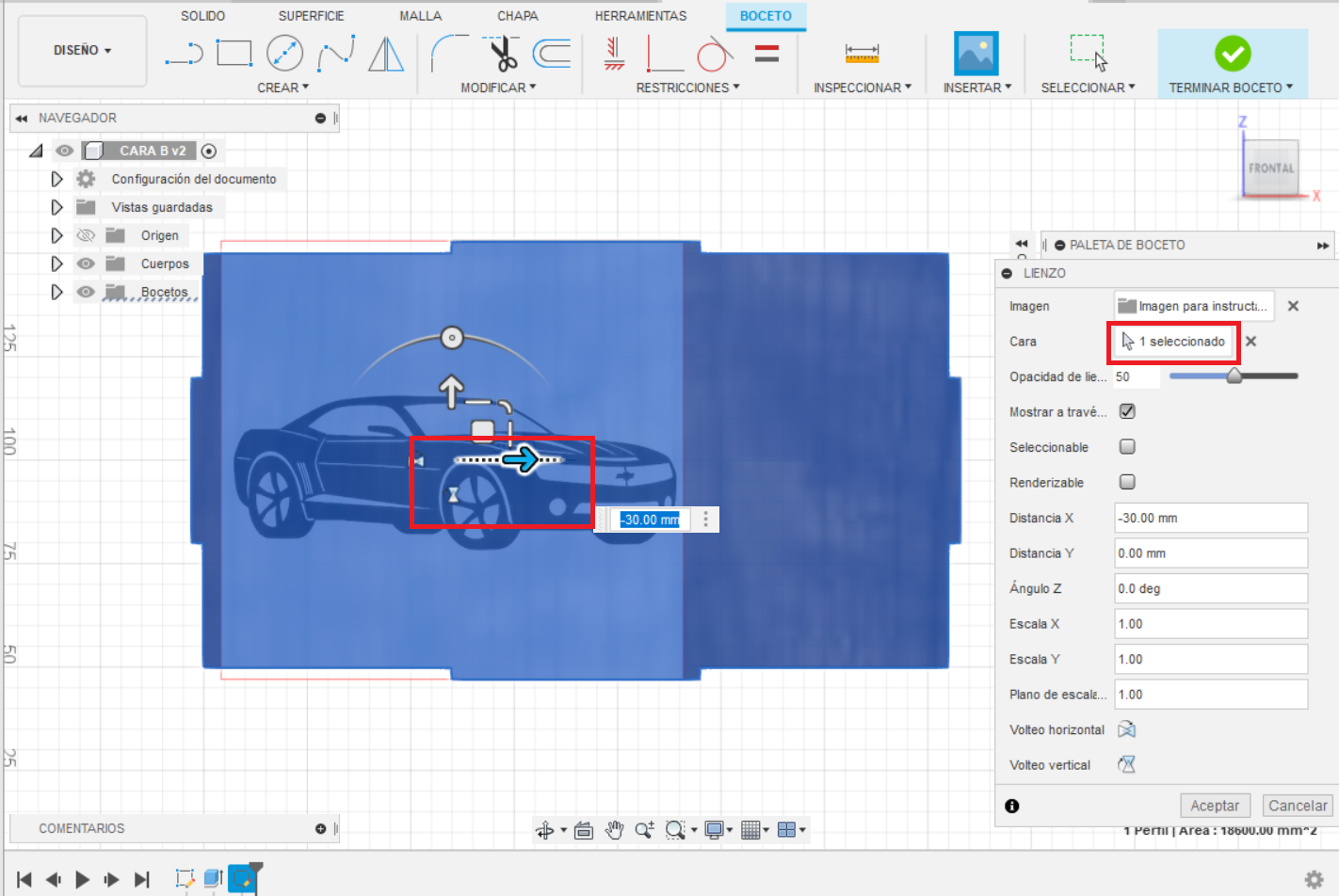Viewport: 1339px width, 896px height.
Task: Click the rotation manipulator handle on canvas
Action: point(452,337)
